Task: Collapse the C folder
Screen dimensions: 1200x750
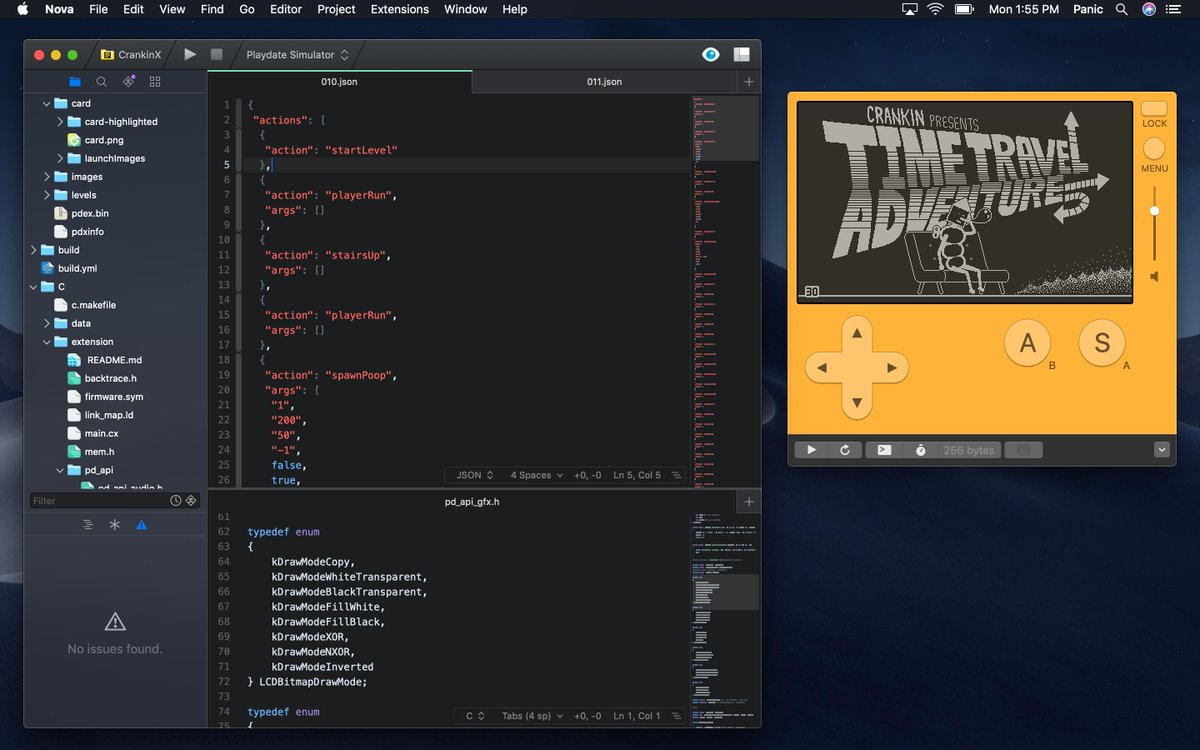Action: [33, 286]
